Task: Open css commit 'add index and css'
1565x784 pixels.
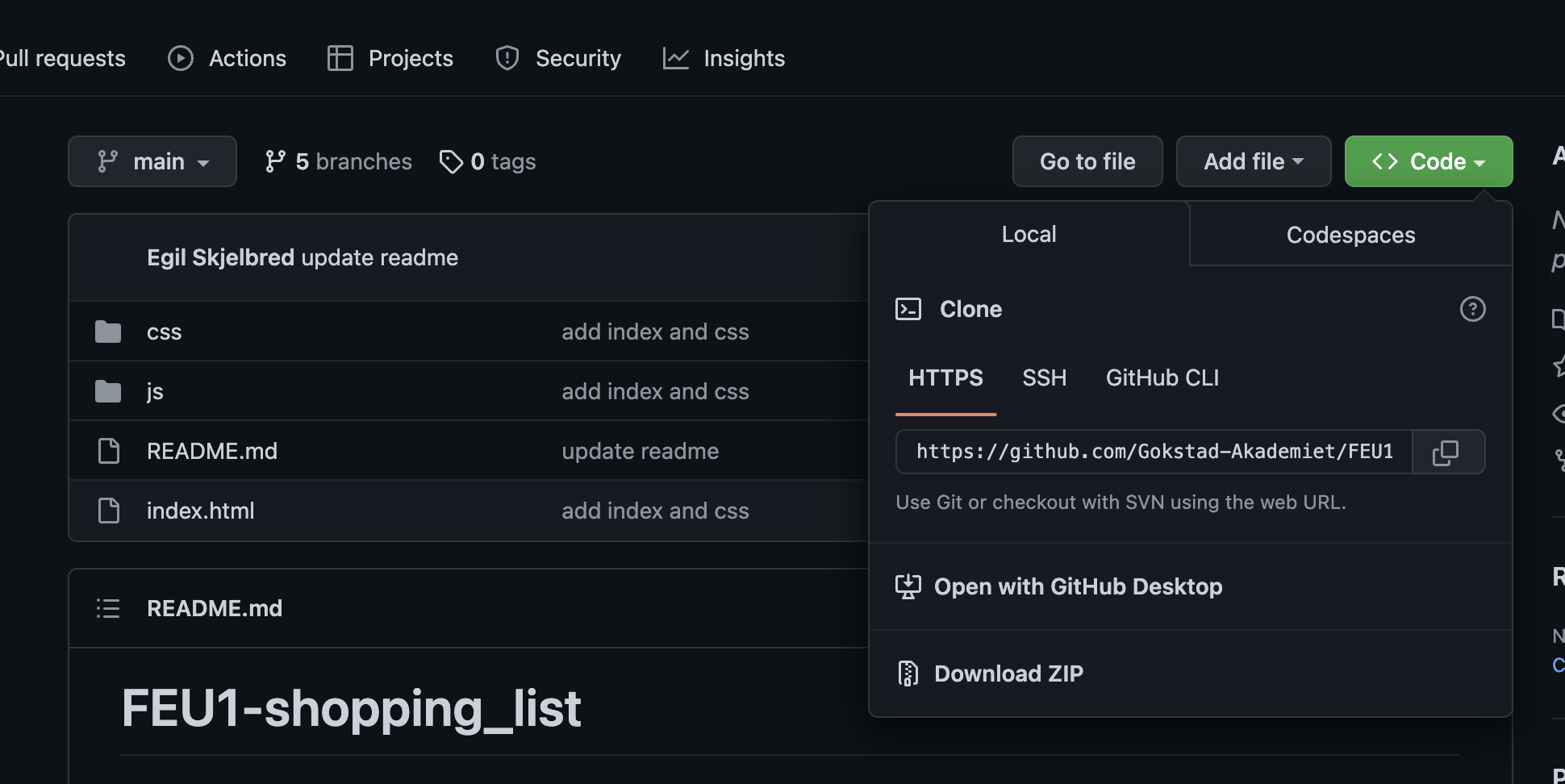Action: (655, 332)
